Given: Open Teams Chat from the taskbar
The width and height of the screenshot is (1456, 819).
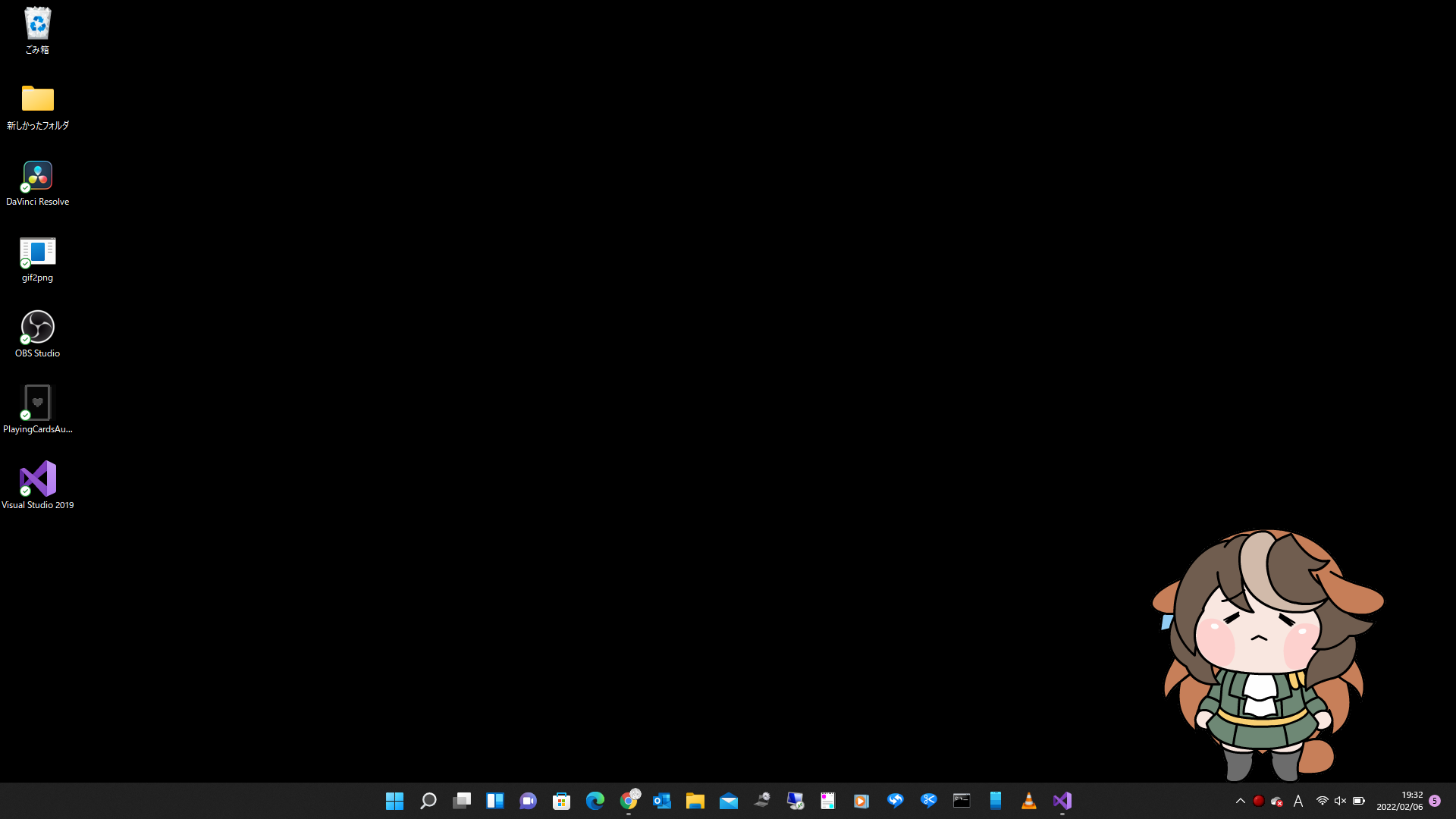Looking at the screenshot, I should tap(528, 801).
